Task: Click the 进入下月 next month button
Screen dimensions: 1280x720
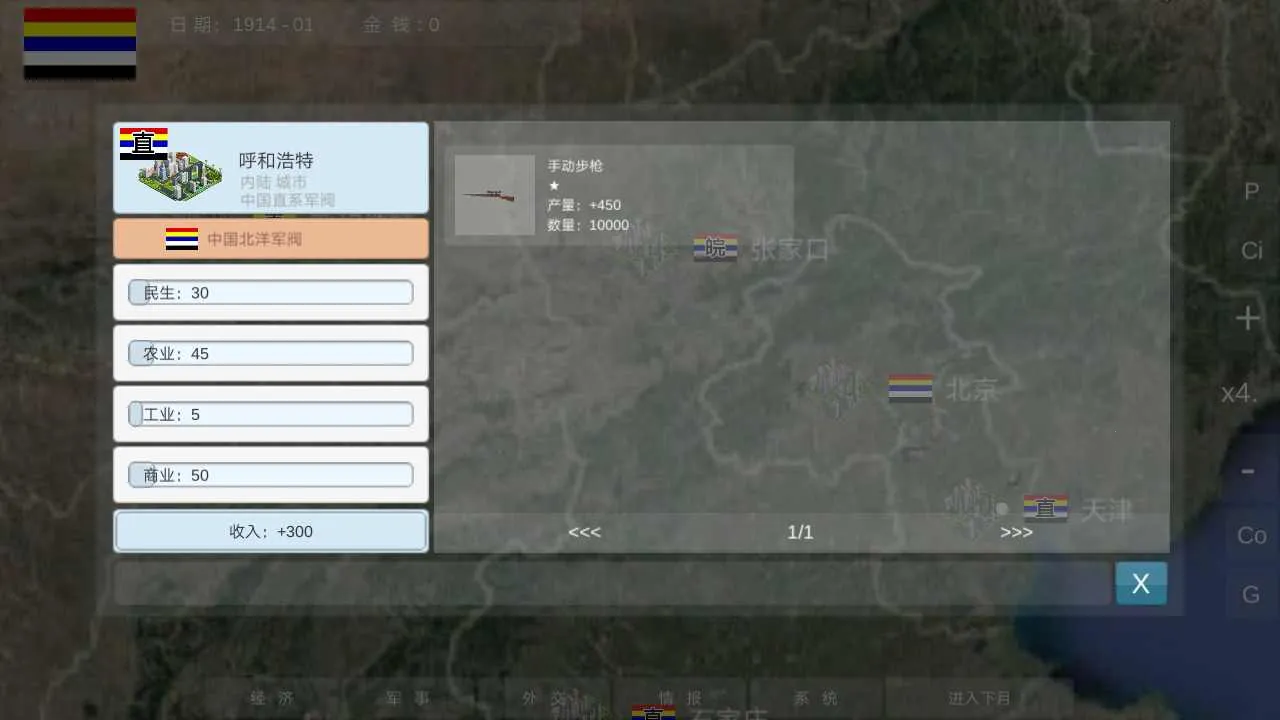Action: [x=979, y=698]
